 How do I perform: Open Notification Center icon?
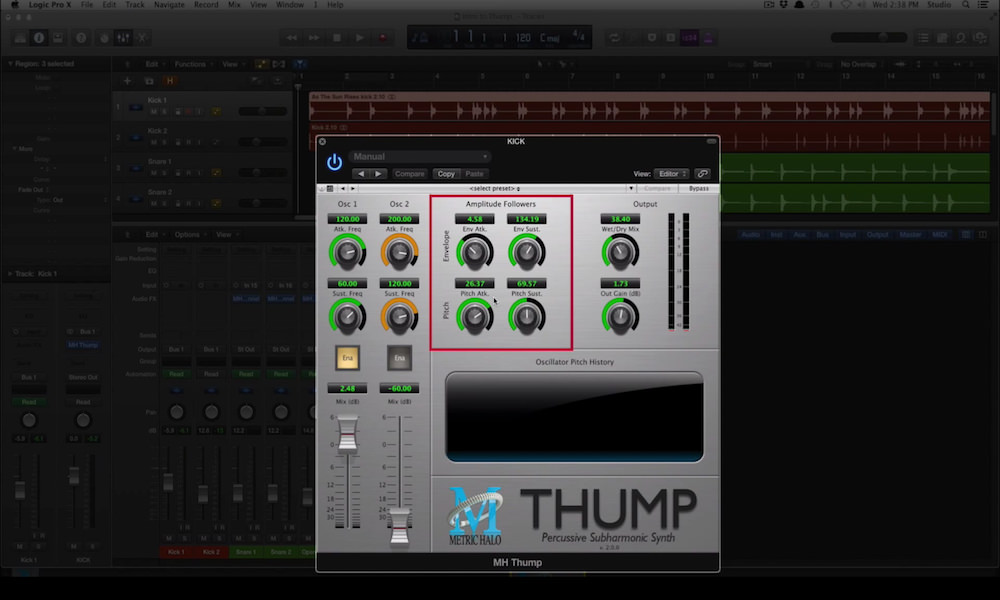coord(983,4)
